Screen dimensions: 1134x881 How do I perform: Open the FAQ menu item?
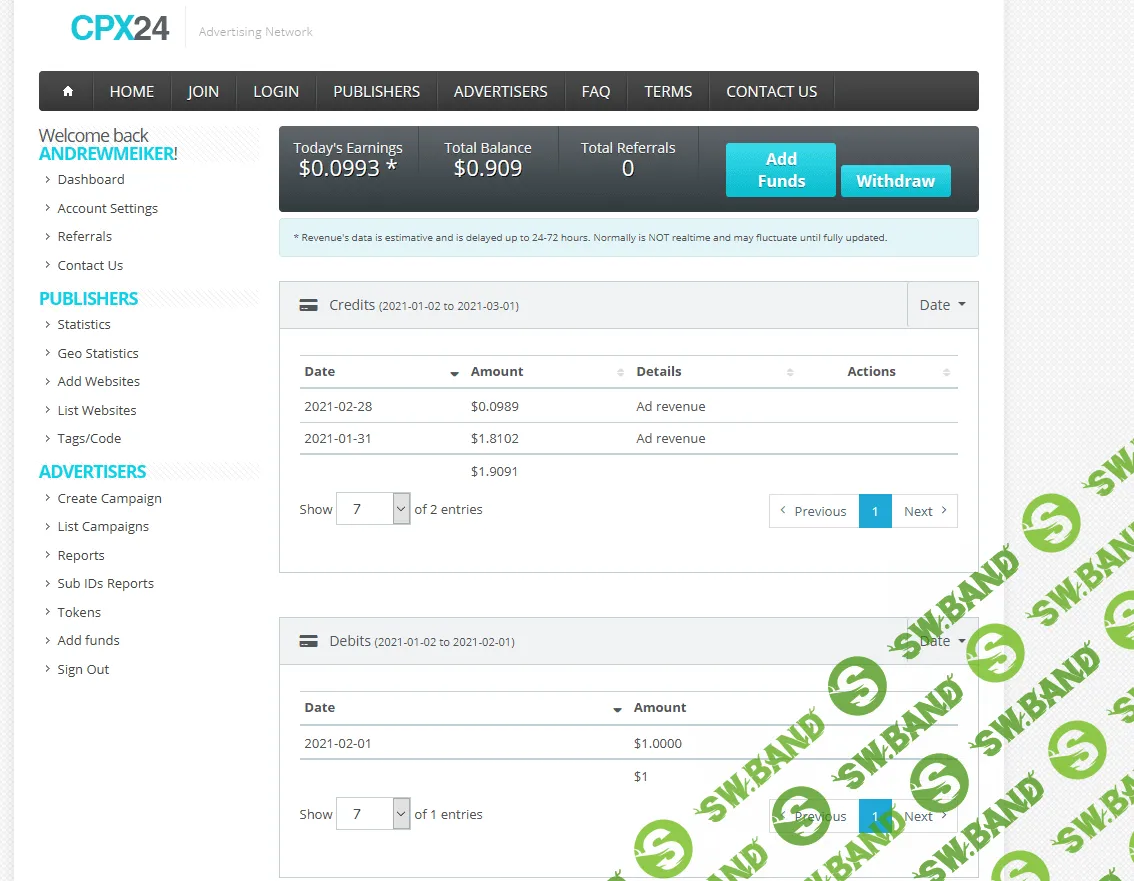coord(595,91)
